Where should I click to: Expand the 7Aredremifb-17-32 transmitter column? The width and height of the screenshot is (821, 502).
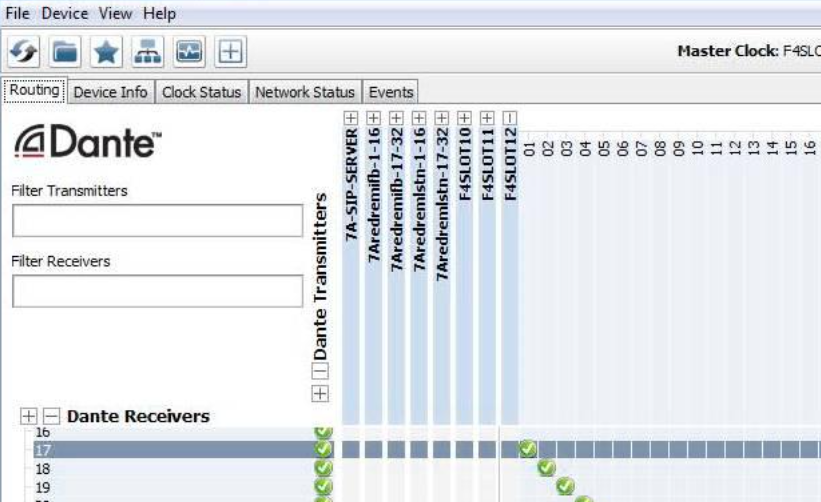[396, 118]
